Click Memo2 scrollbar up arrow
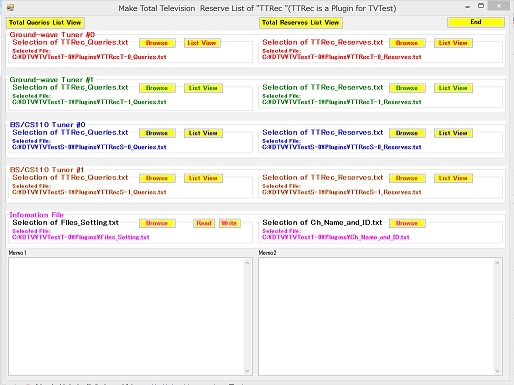The image size is (514, 385). 497,263
